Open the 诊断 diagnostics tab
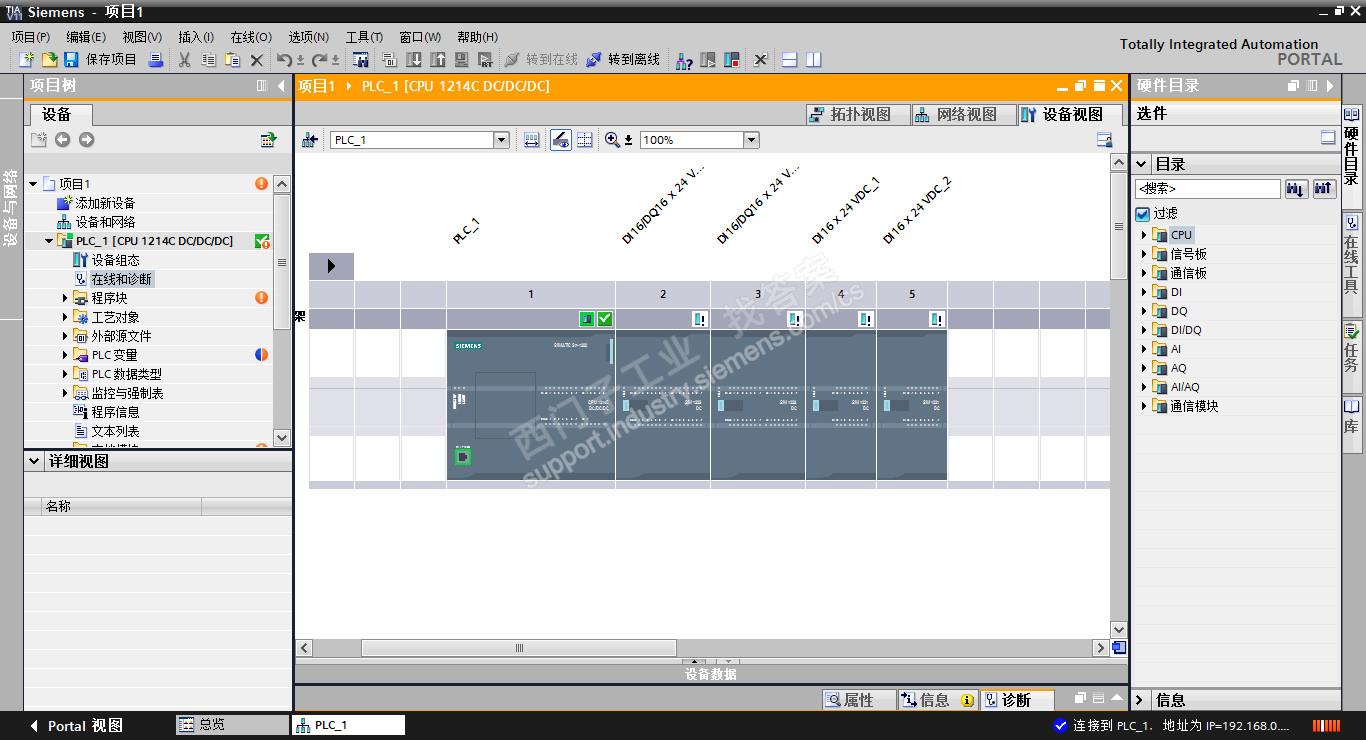Screen dimensions: 1366x740 pos(1016,700)
